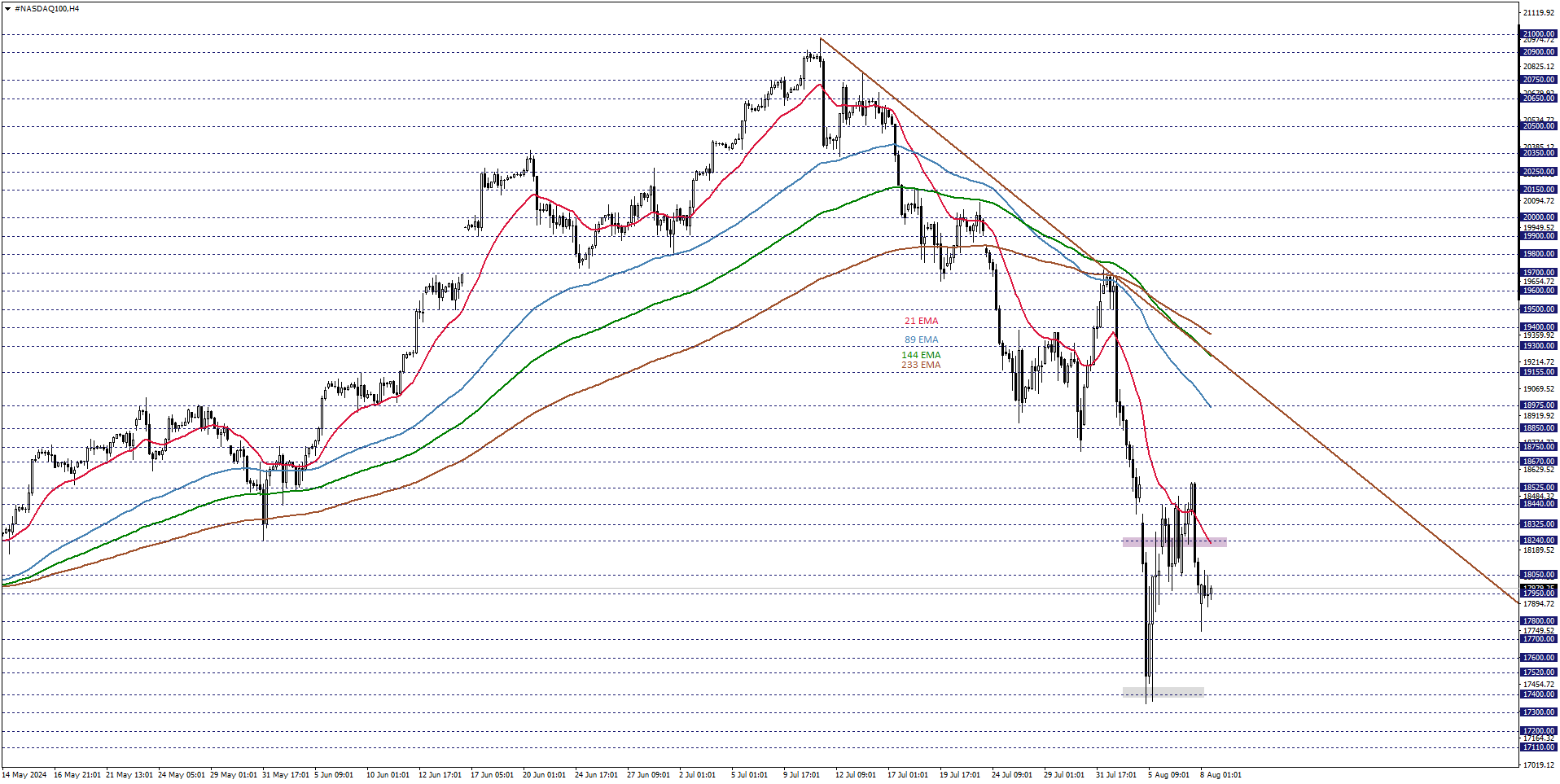Click the 5 Aug 09:01 date label
The height and width of the screenshot is (784, 1560).
coord(1168,775)
